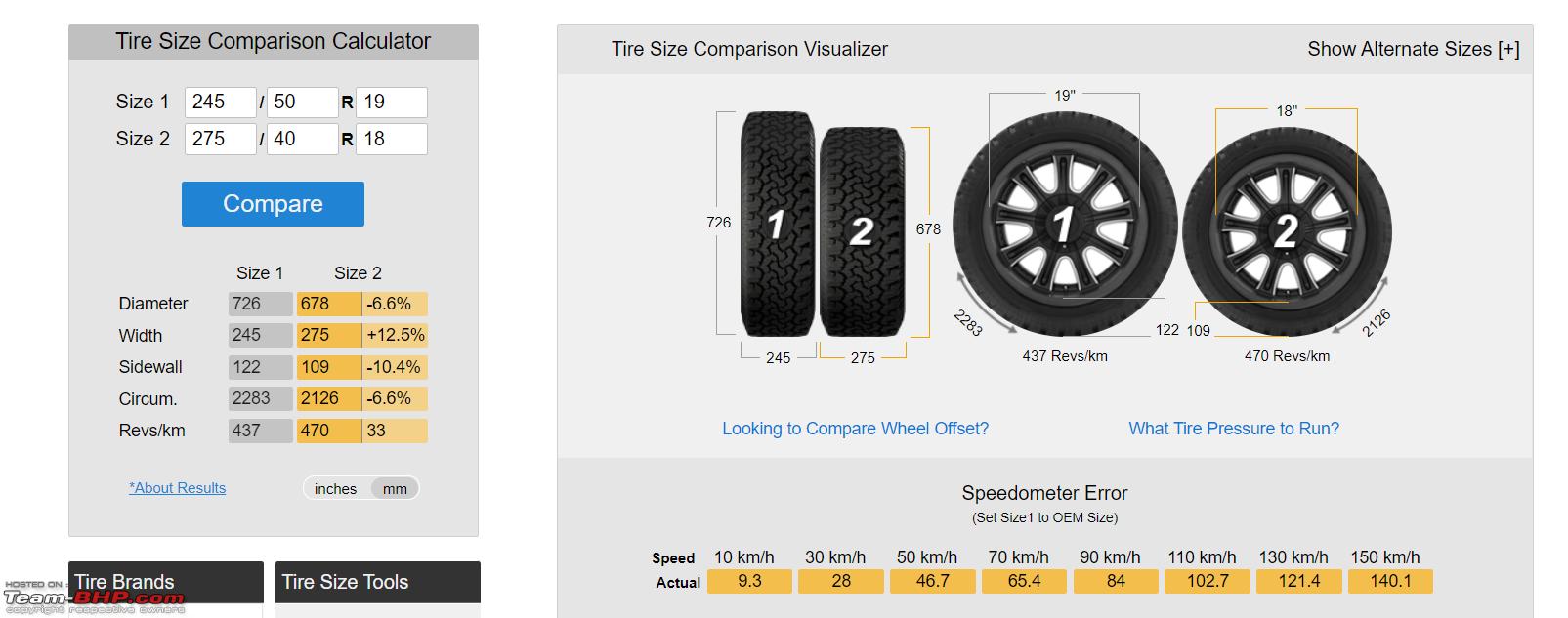Open the Tire Size Tools tab
Screen dimensions: 1568x618
(x=378, y=583)
